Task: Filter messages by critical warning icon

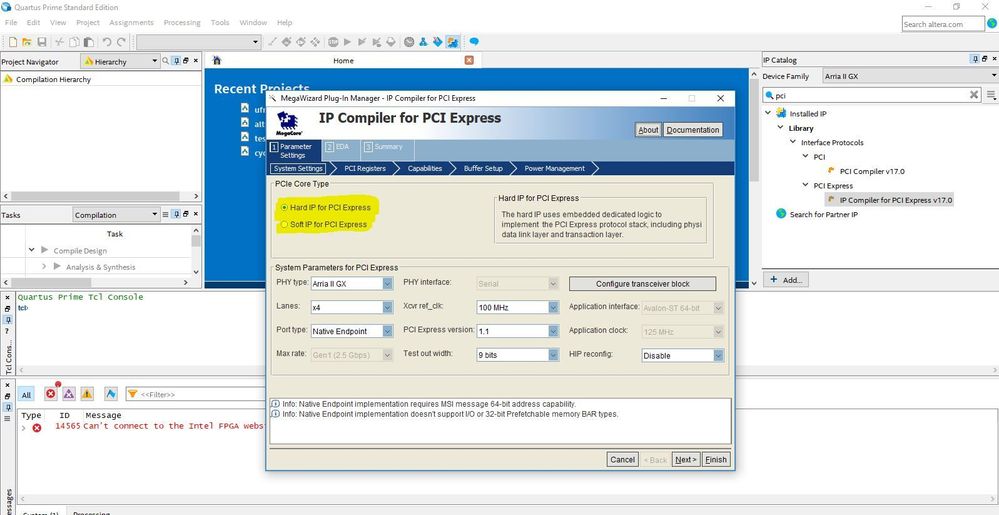Action: [x=69, y=394]
